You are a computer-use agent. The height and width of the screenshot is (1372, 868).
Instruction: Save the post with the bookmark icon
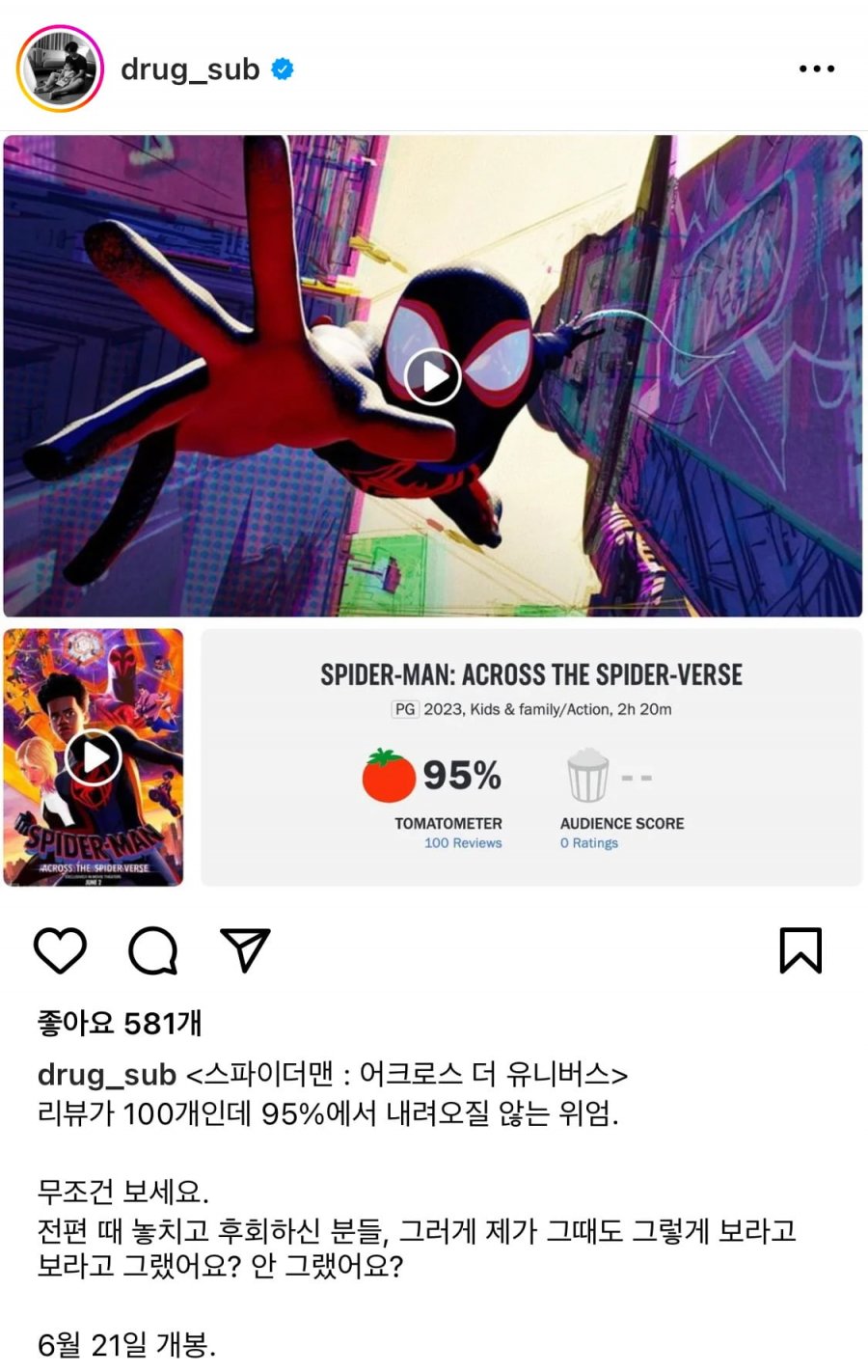[x=800, y=950]
